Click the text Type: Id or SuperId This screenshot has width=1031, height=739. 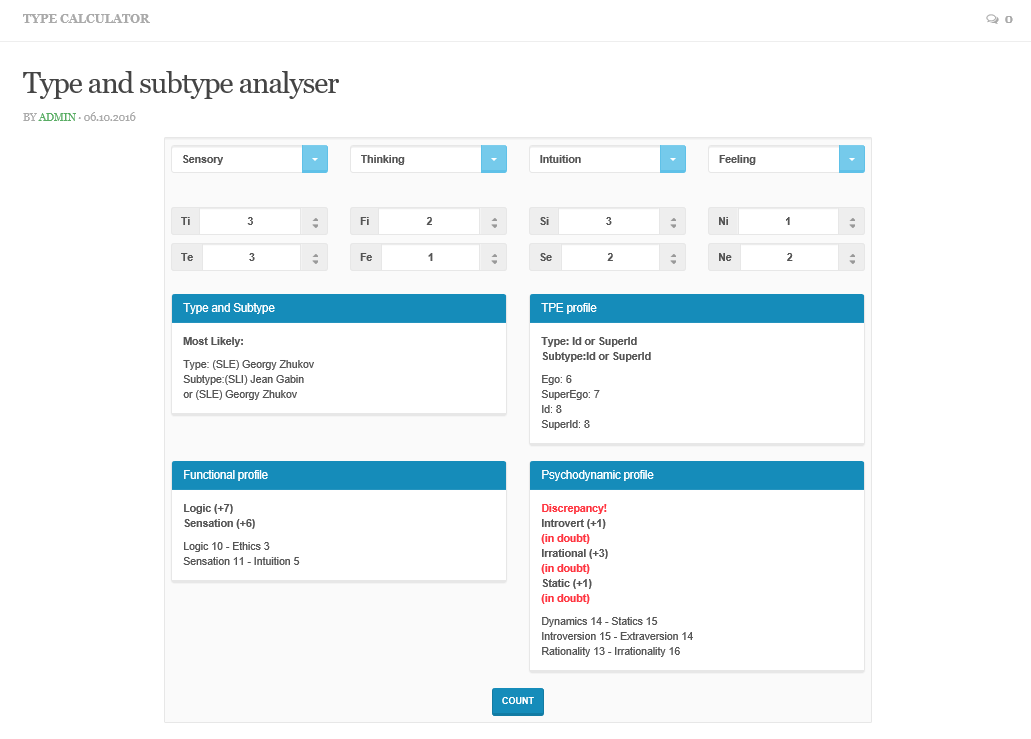pos(589,341)
